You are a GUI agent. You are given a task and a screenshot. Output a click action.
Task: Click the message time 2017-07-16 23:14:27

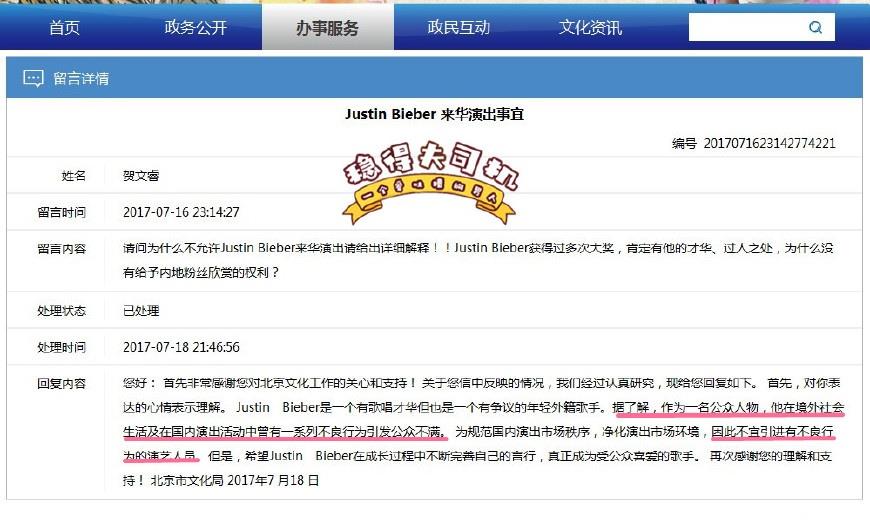[181, 212]
